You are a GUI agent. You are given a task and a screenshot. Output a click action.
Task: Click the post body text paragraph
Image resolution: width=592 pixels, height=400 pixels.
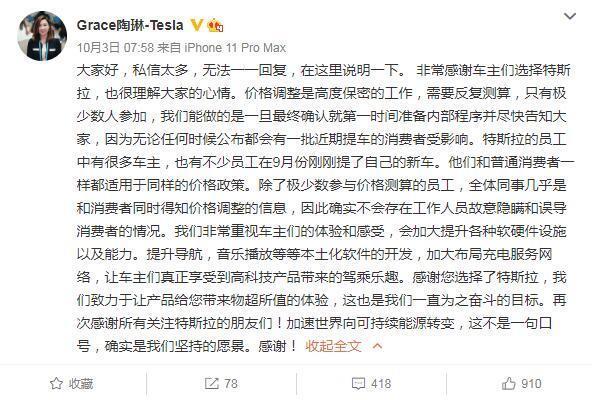click(x=325, y=208)
